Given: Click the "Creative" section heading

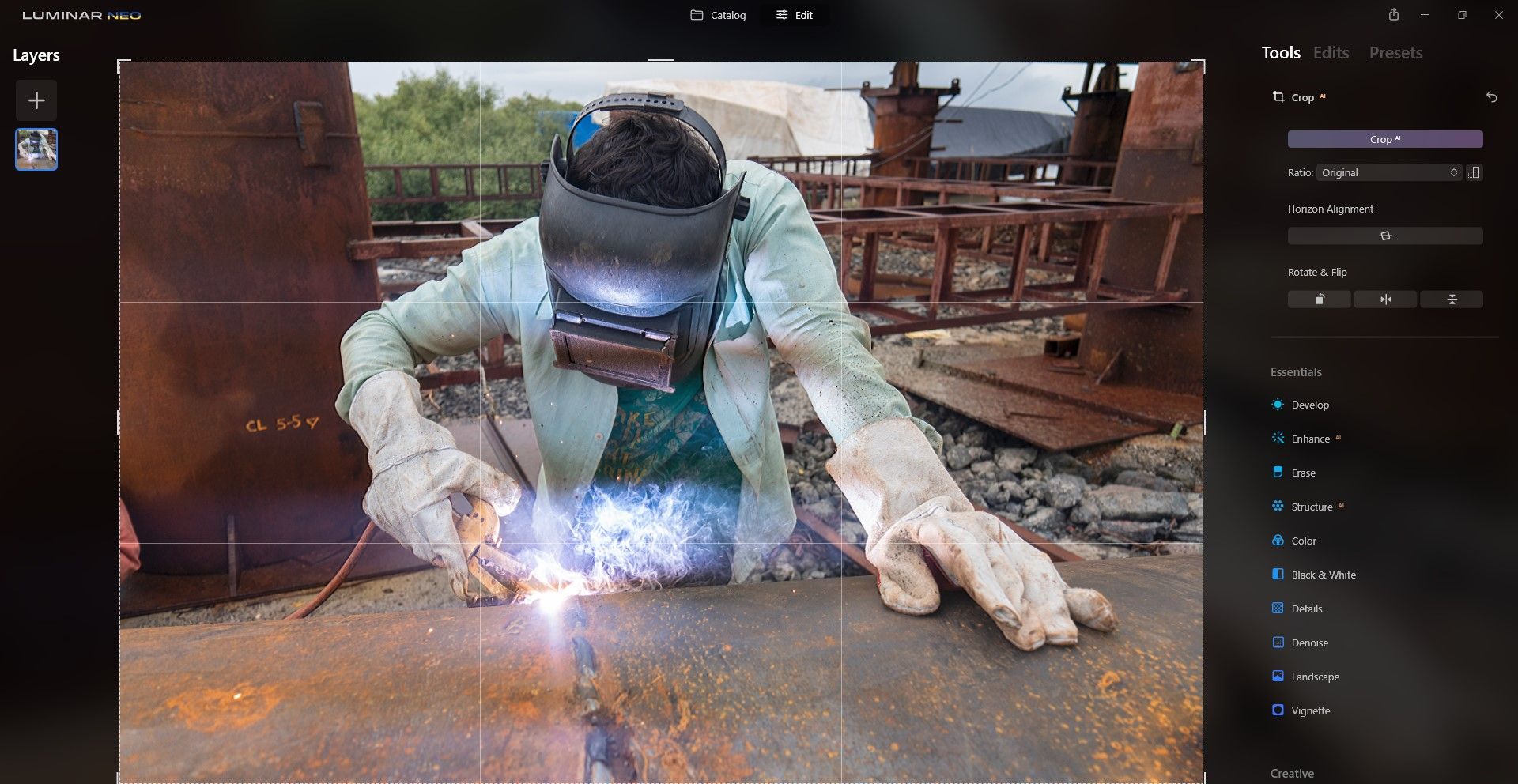Looking at the screenshot, I should pyautogui.click(x=1292, y=774).
